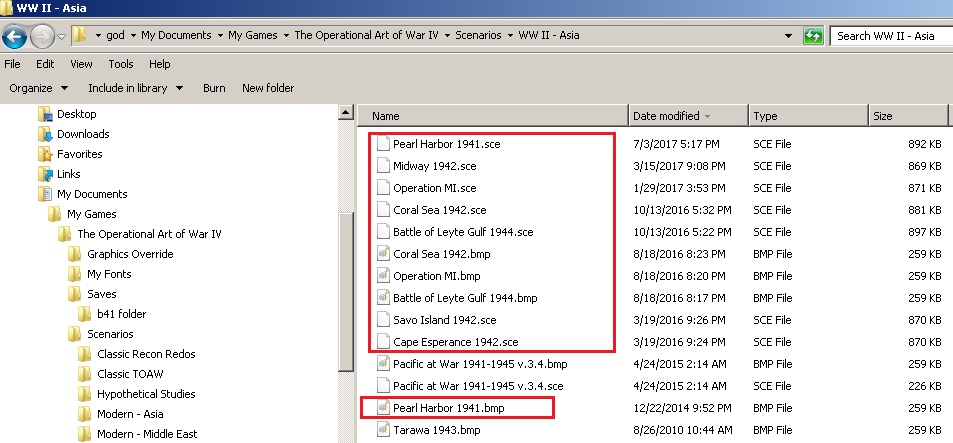Image resolution: width=953 pixels, height=443 pixels.
Task: Sort by the Size column header
Action: pos(908,115)
